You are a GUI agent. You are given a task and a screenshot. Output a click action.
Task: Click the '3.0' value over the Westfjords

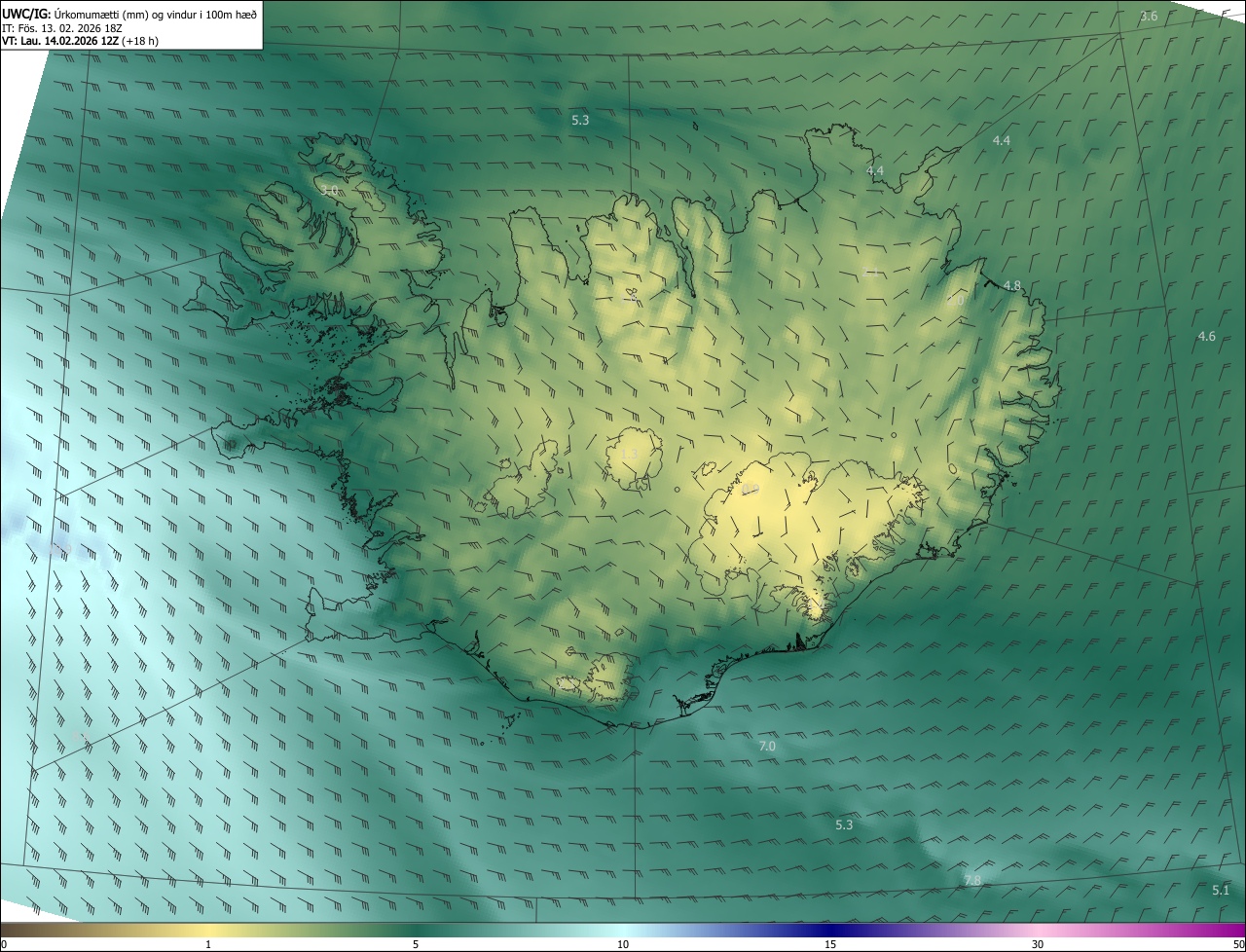pos(329,190)
